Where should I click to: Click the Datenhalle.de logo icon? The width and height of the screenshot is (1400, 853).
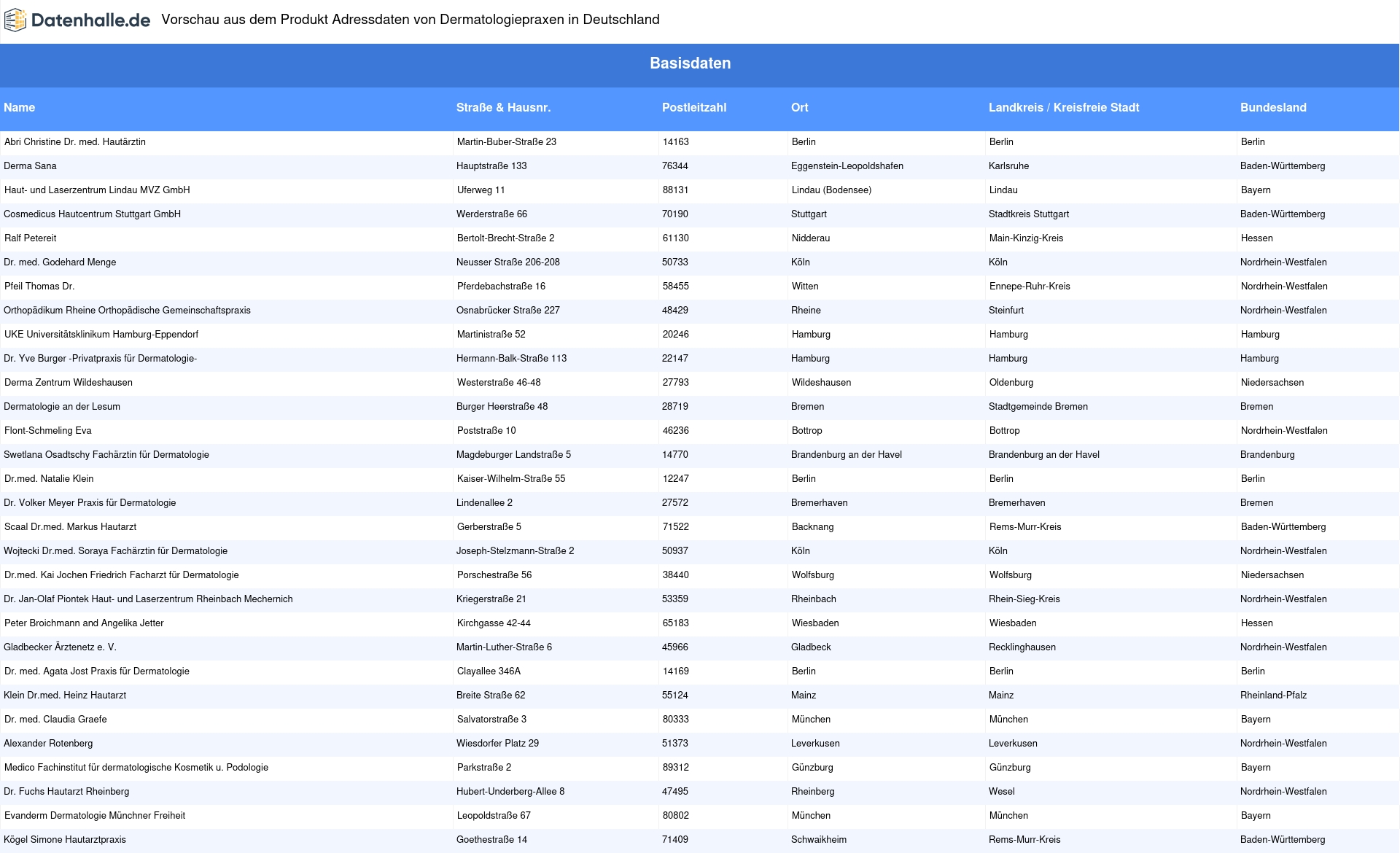click(x=15, y=20)
